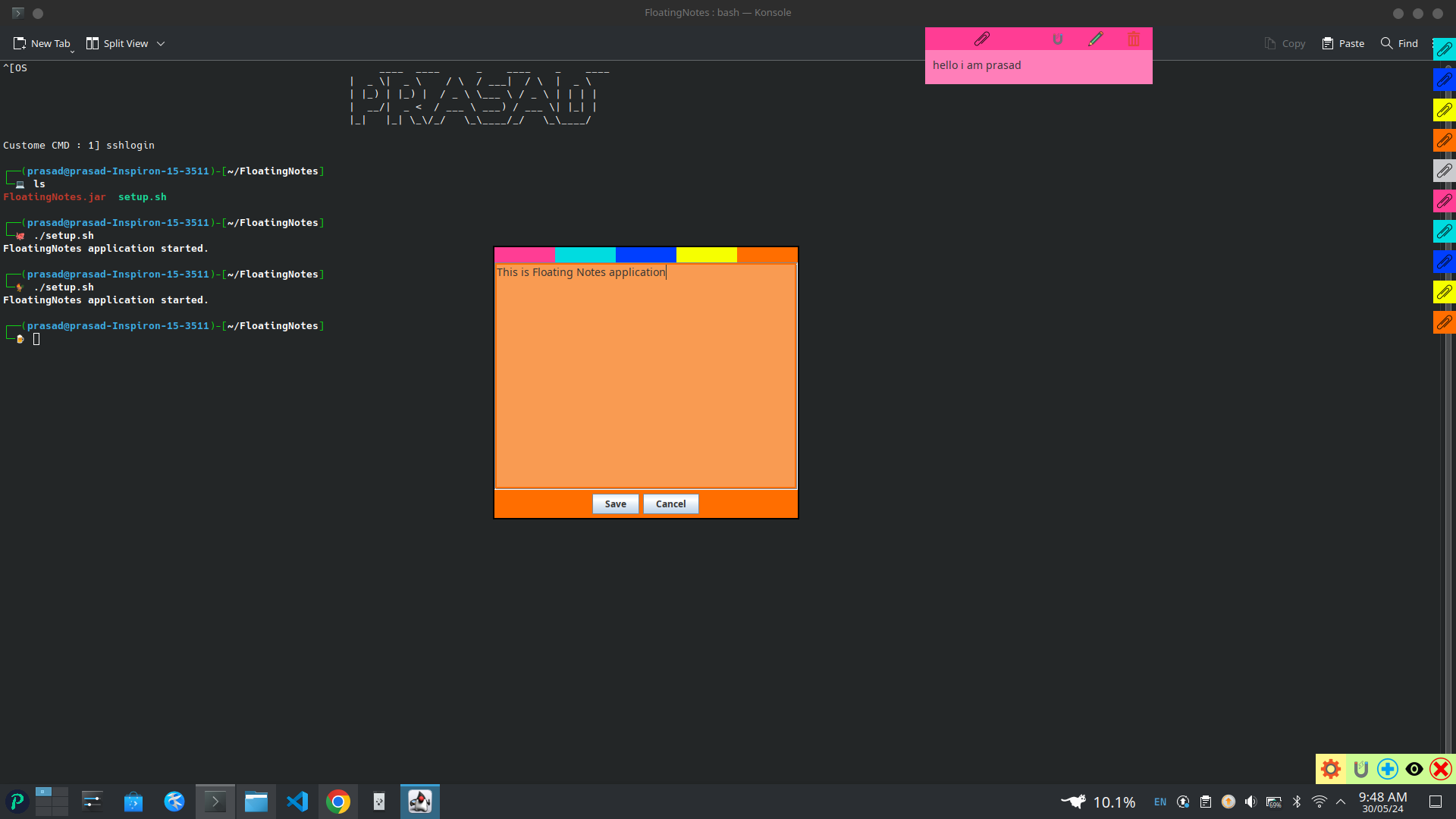Open FloatingNotes settings gear icon
Screen dimensions: 1456x819
(1331, 769)
